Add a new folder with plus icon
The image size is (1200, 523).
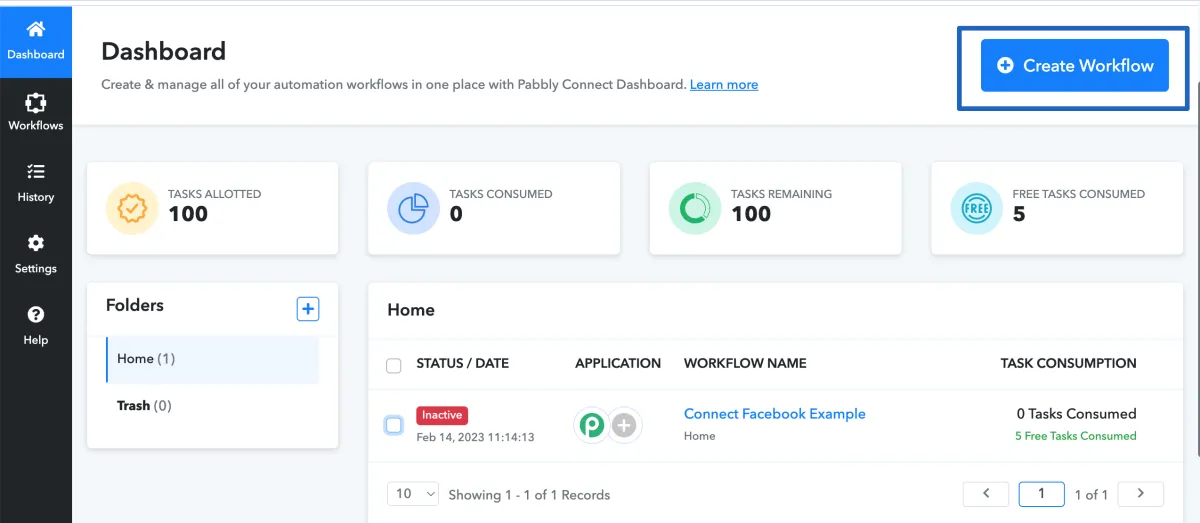pos(308,309)
